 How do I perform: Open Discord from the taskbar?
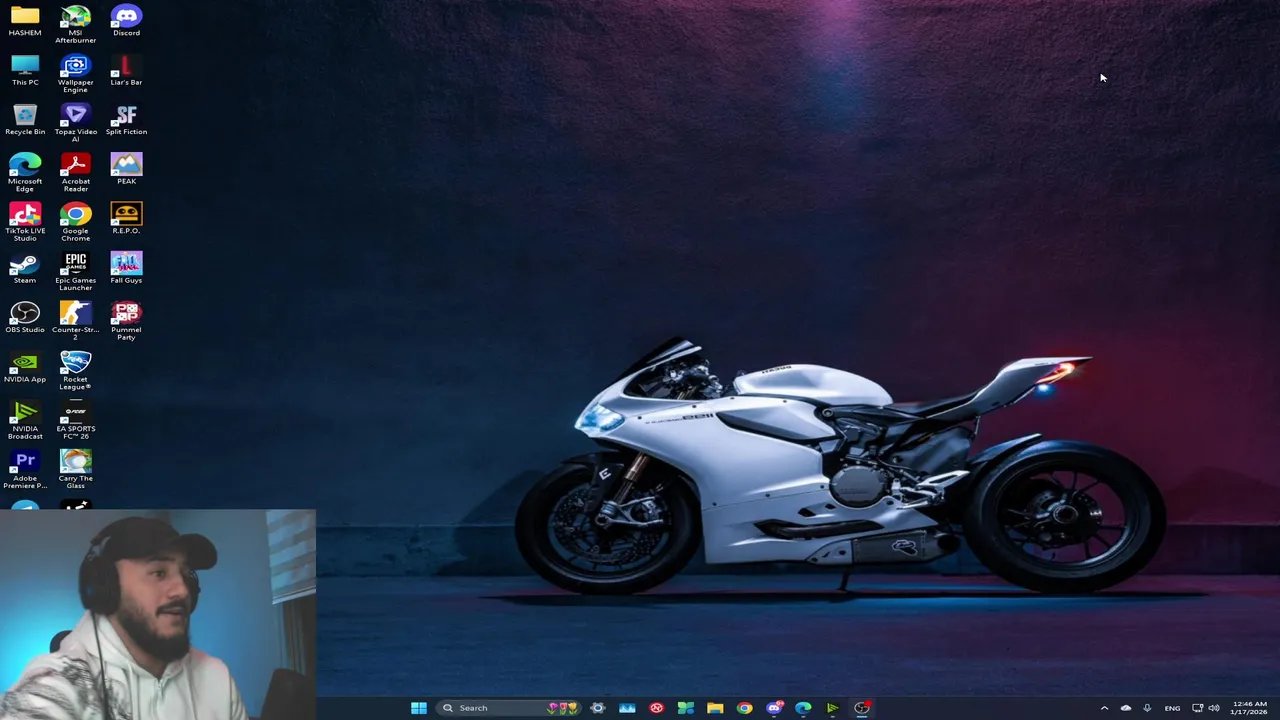(774, 708)
